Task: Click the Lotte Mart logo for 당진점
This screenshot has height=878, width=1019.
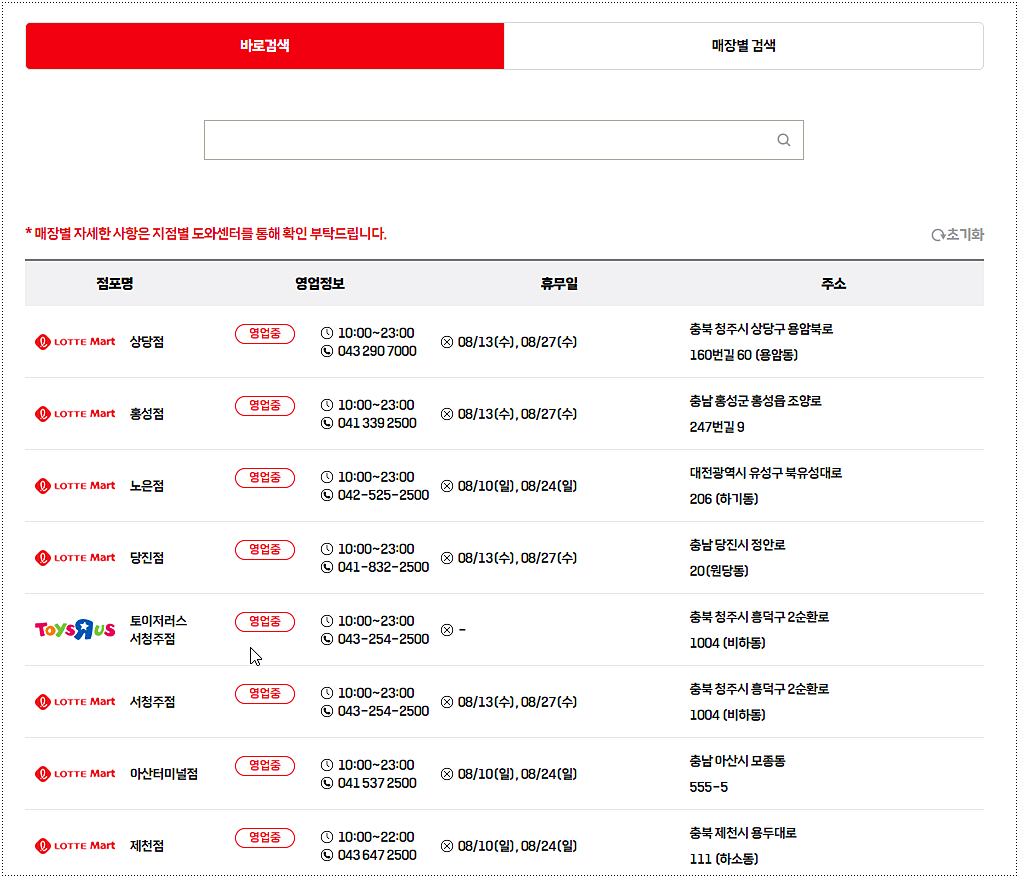Action: (x=75, y=558)
